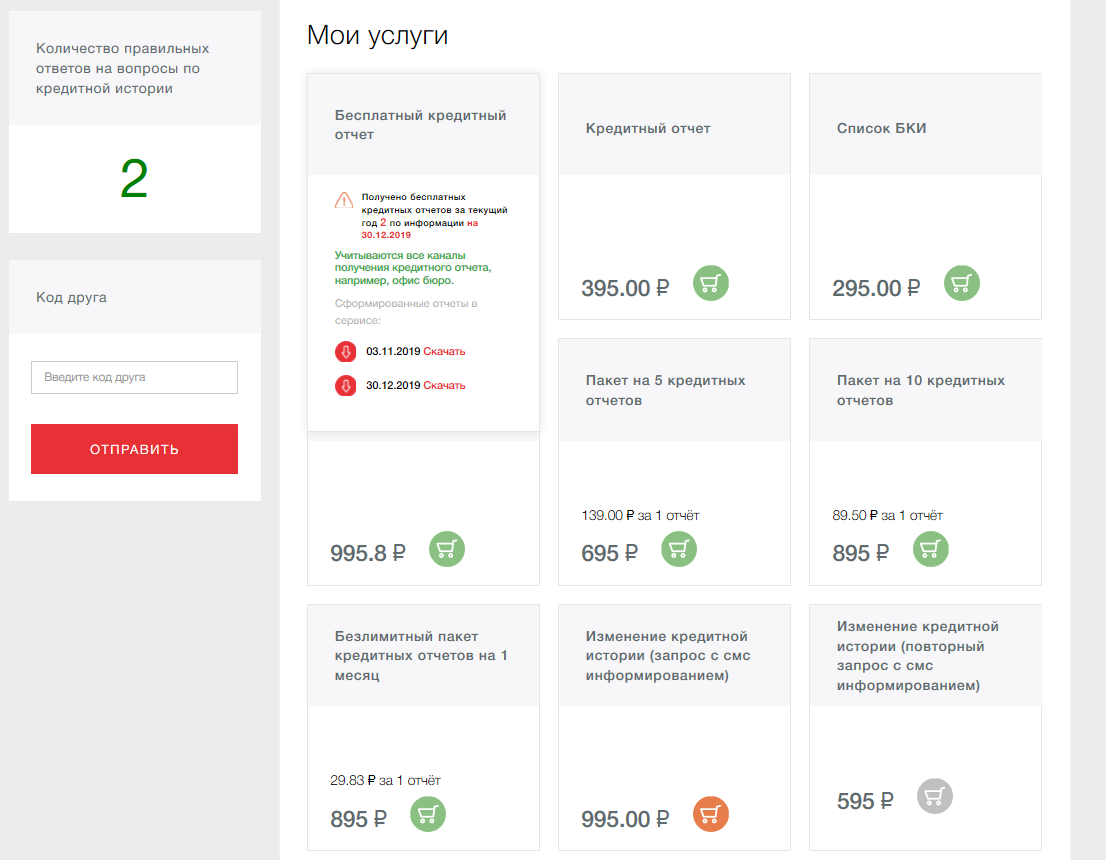Screen dimensions: 1106x860
Task: Click the 695 ₽ price
Action: [x=609, y=553]
